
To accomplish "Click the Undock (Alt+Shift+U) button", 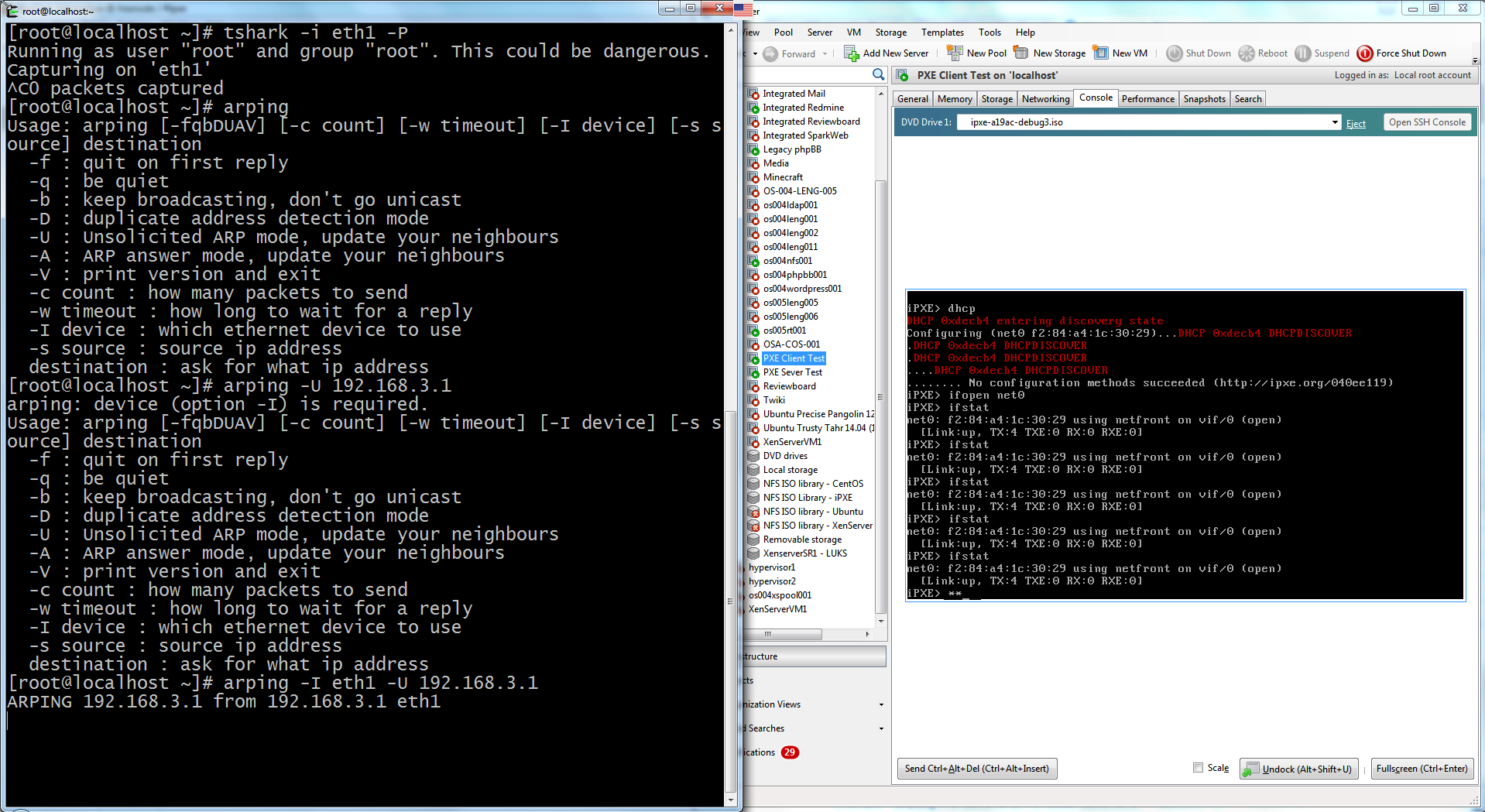I will coord(1299,769).
